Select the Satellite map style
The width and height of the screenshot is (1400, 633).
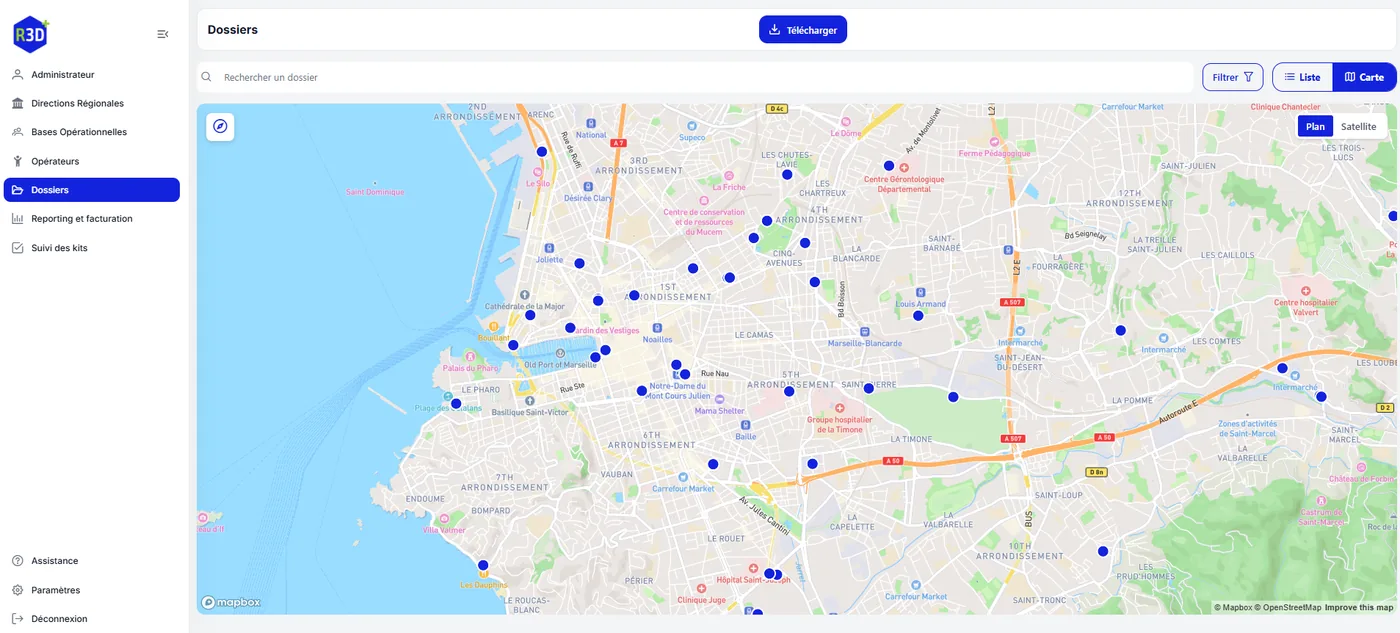[x=1358, y=126]
